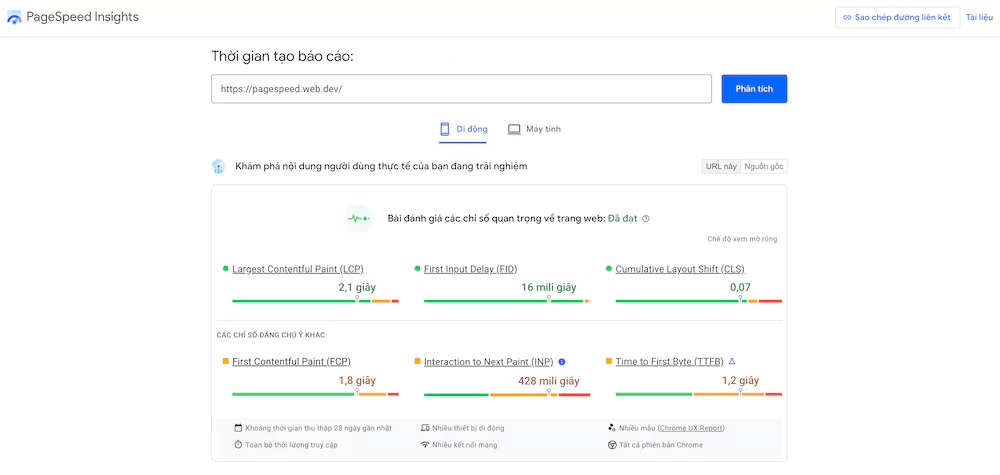
Task: Click the orange square next to First Contentful Paint
Action: tap(226, 362)
